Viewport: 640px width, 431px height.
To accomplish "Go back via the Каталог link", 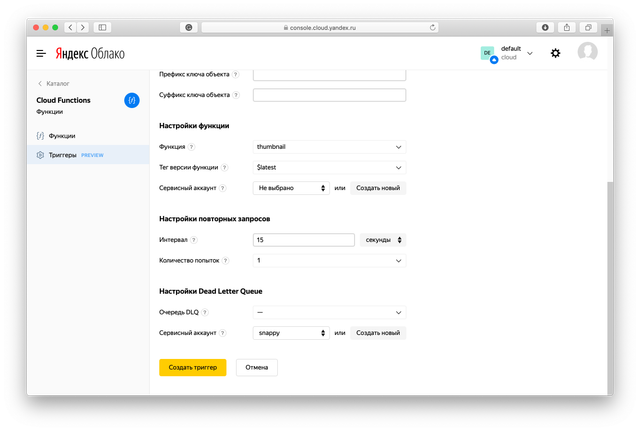I will pyautogui.click(x=57, y=83).
